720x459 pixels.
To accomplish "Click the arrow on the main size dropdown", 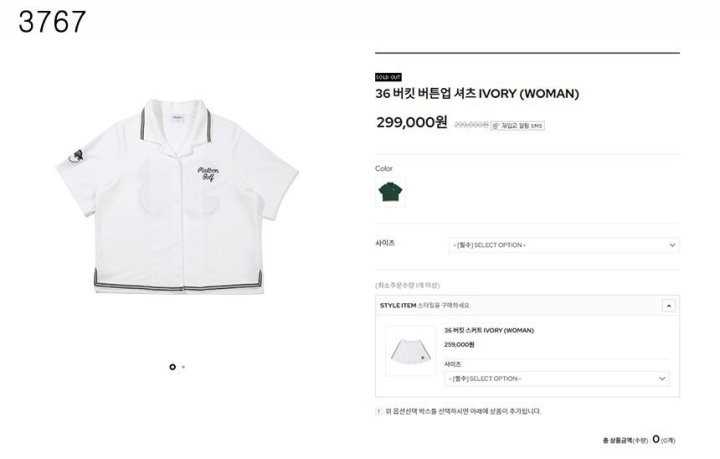I will pyautogui.click(x=672, y=245).
